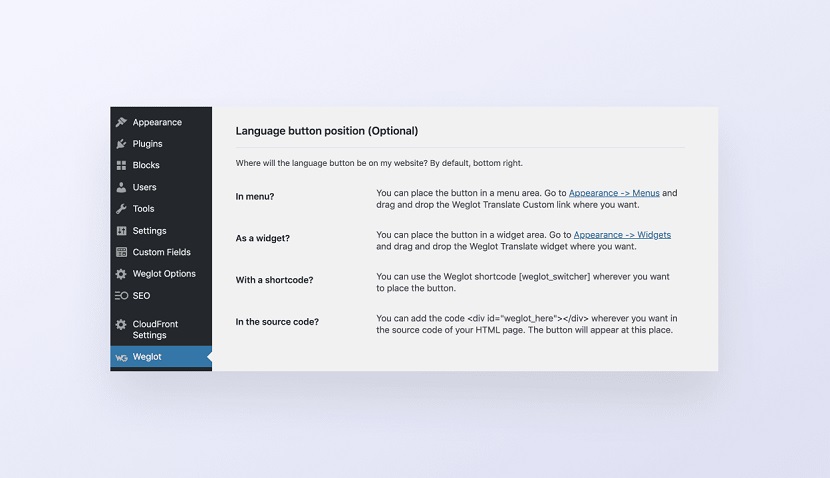830x478 pixels.
Task: Click the Language button position heading
Action: 327,131
